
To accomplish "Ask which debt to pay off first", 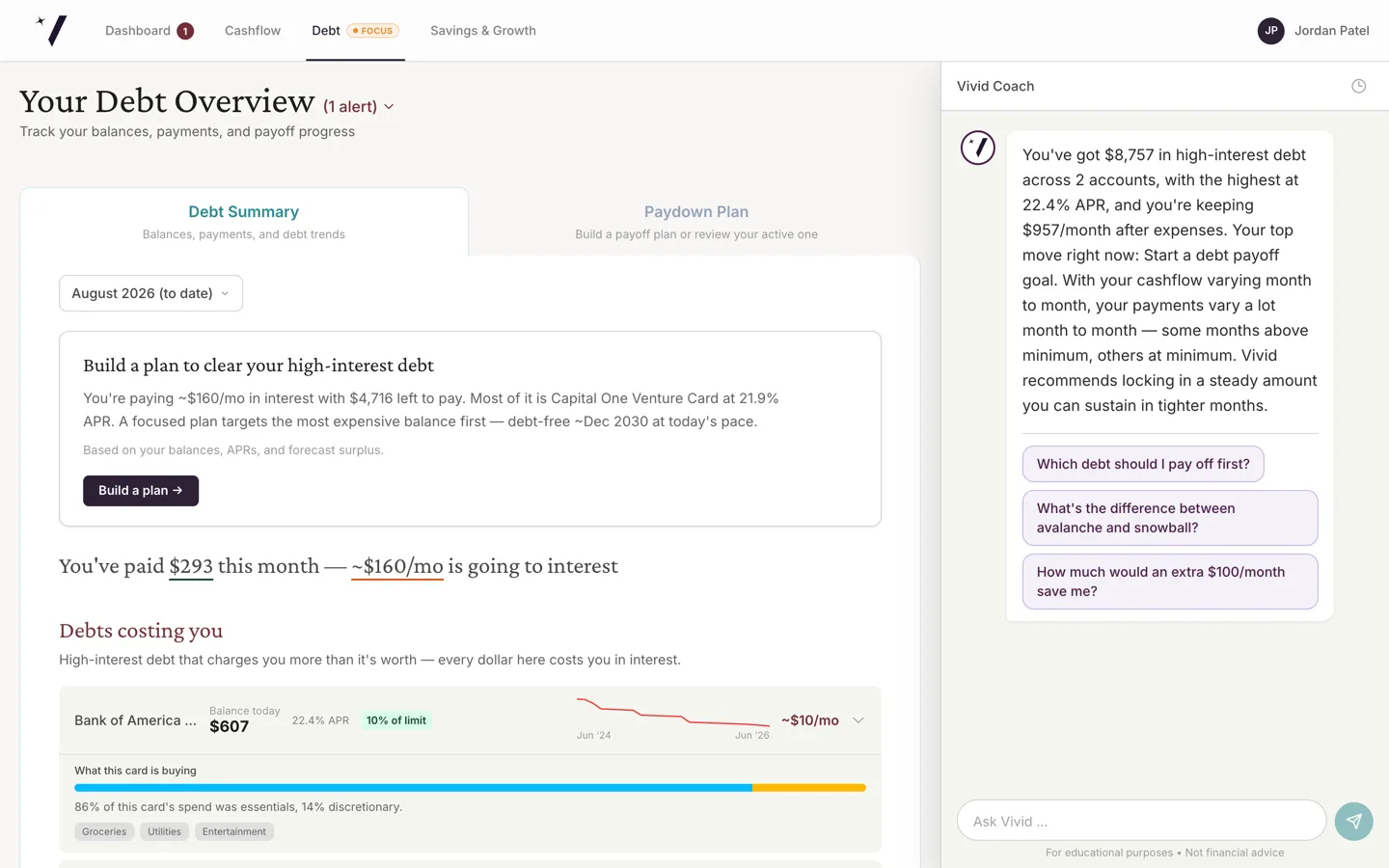I will (1143, 464).
